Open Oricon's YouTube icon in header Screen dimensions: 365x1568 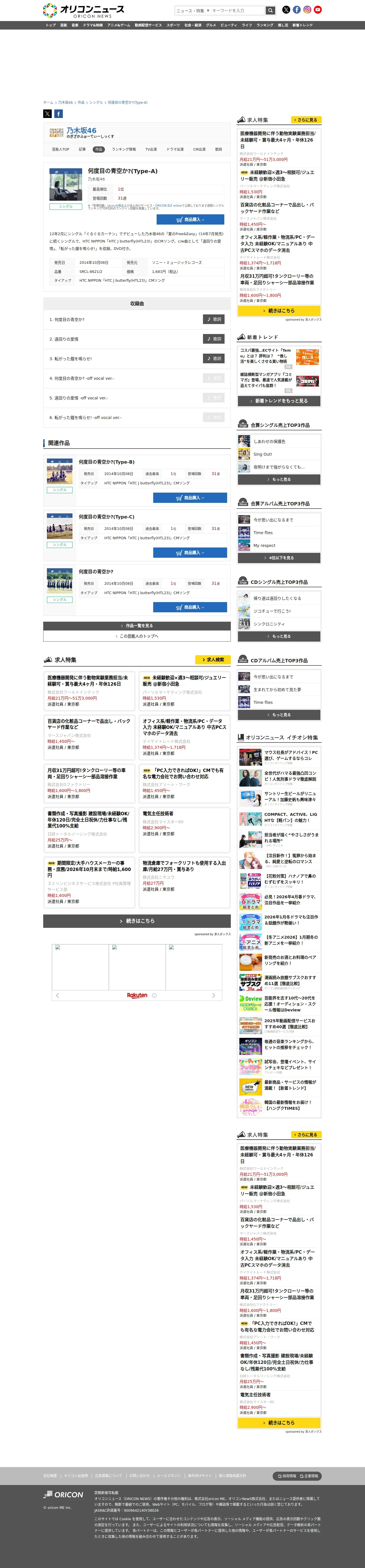tap(318, 10)
